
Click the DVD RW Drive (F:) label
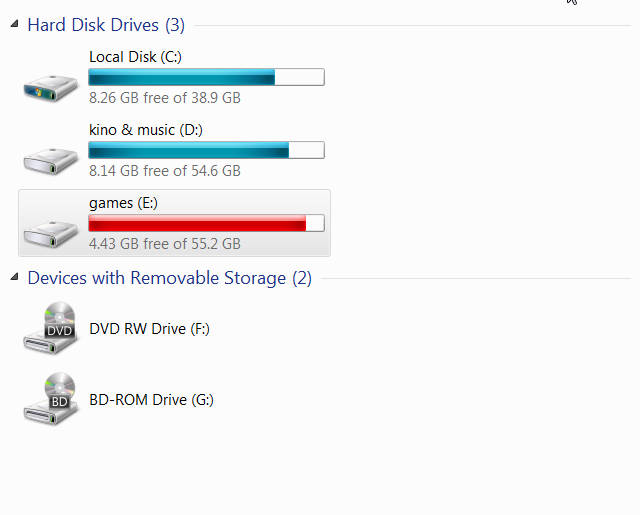(x=149, y=328)
